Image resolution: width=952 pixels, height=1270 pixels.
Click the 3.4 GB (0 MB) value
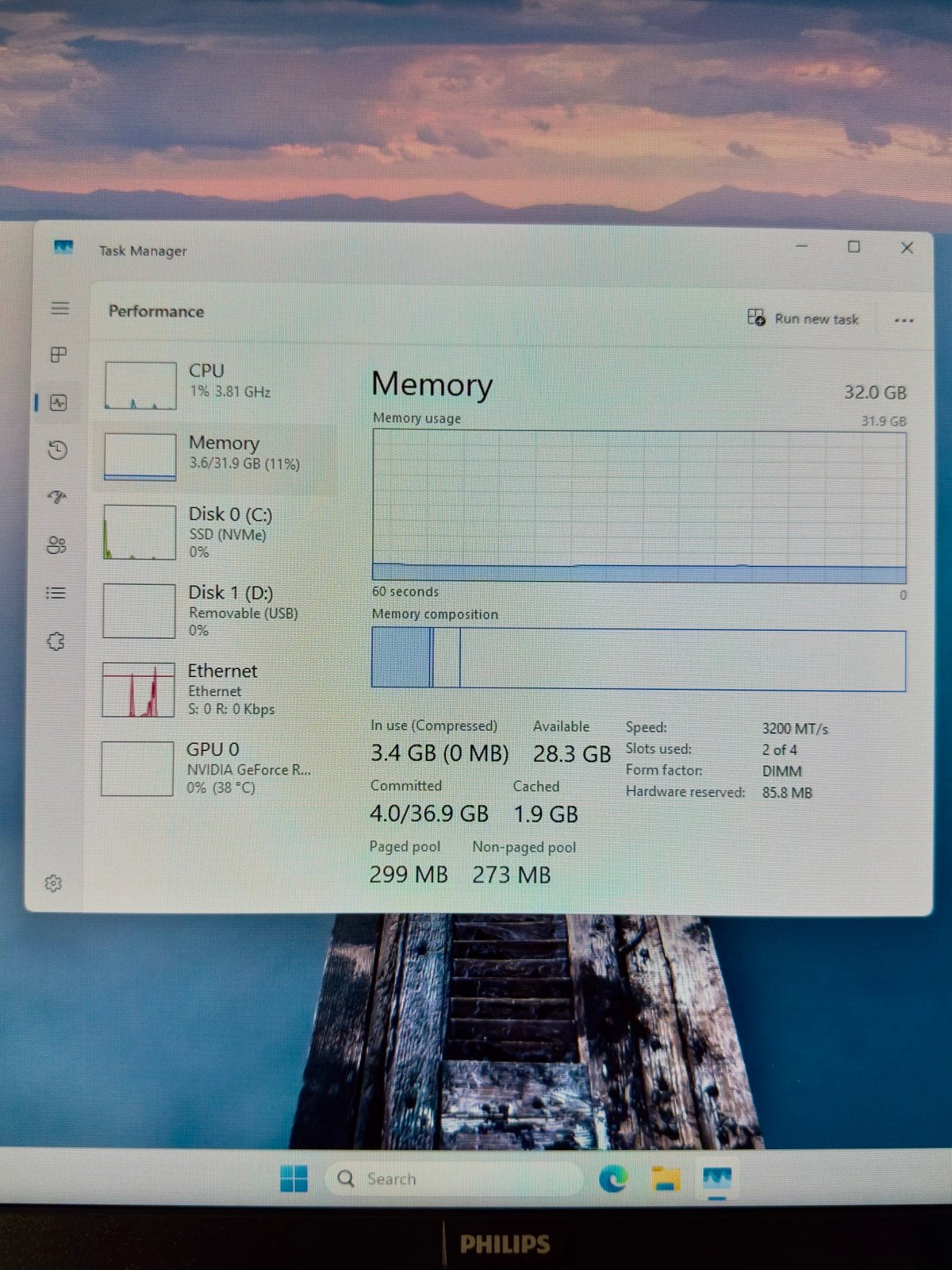440,753
